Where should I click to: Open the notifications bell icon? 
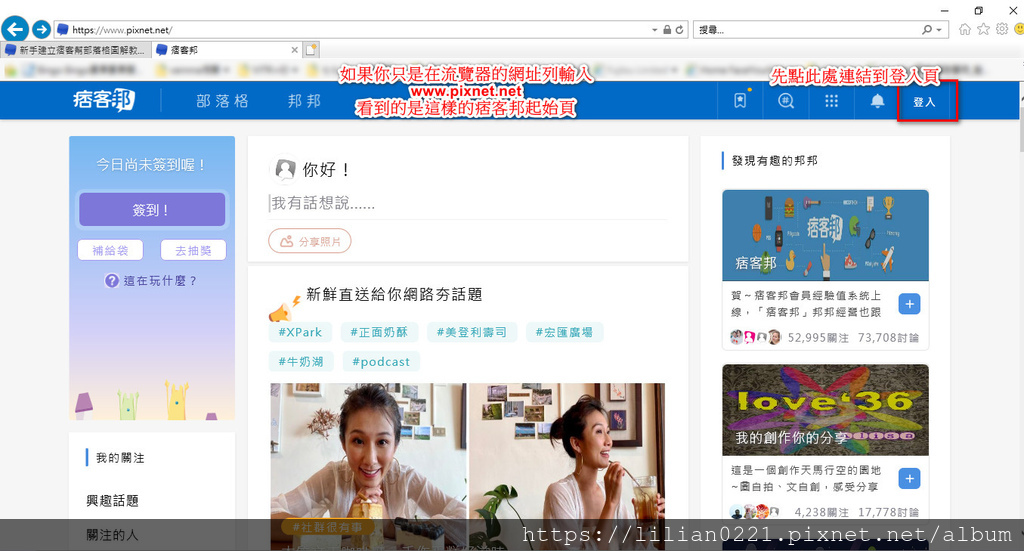877,101
